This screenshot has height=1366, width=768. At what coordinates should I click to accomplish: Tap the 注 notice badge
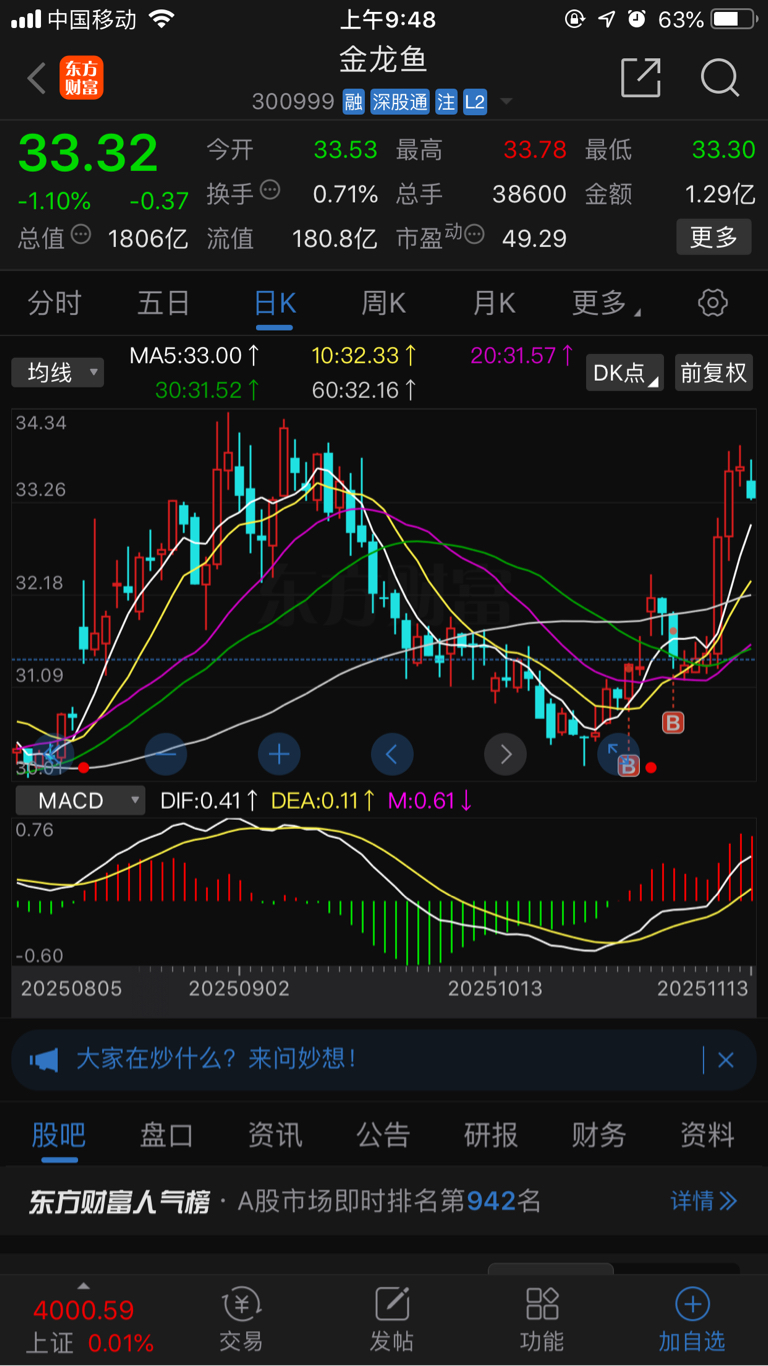(x=446, y=102)
